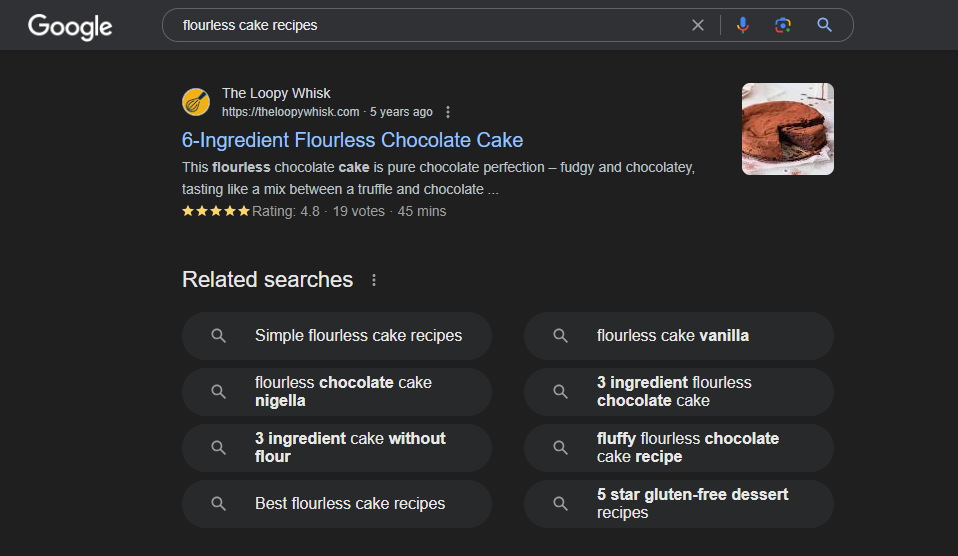Start voice search with microphone icon
Screen dimensions: 958x556
(742, 25)
